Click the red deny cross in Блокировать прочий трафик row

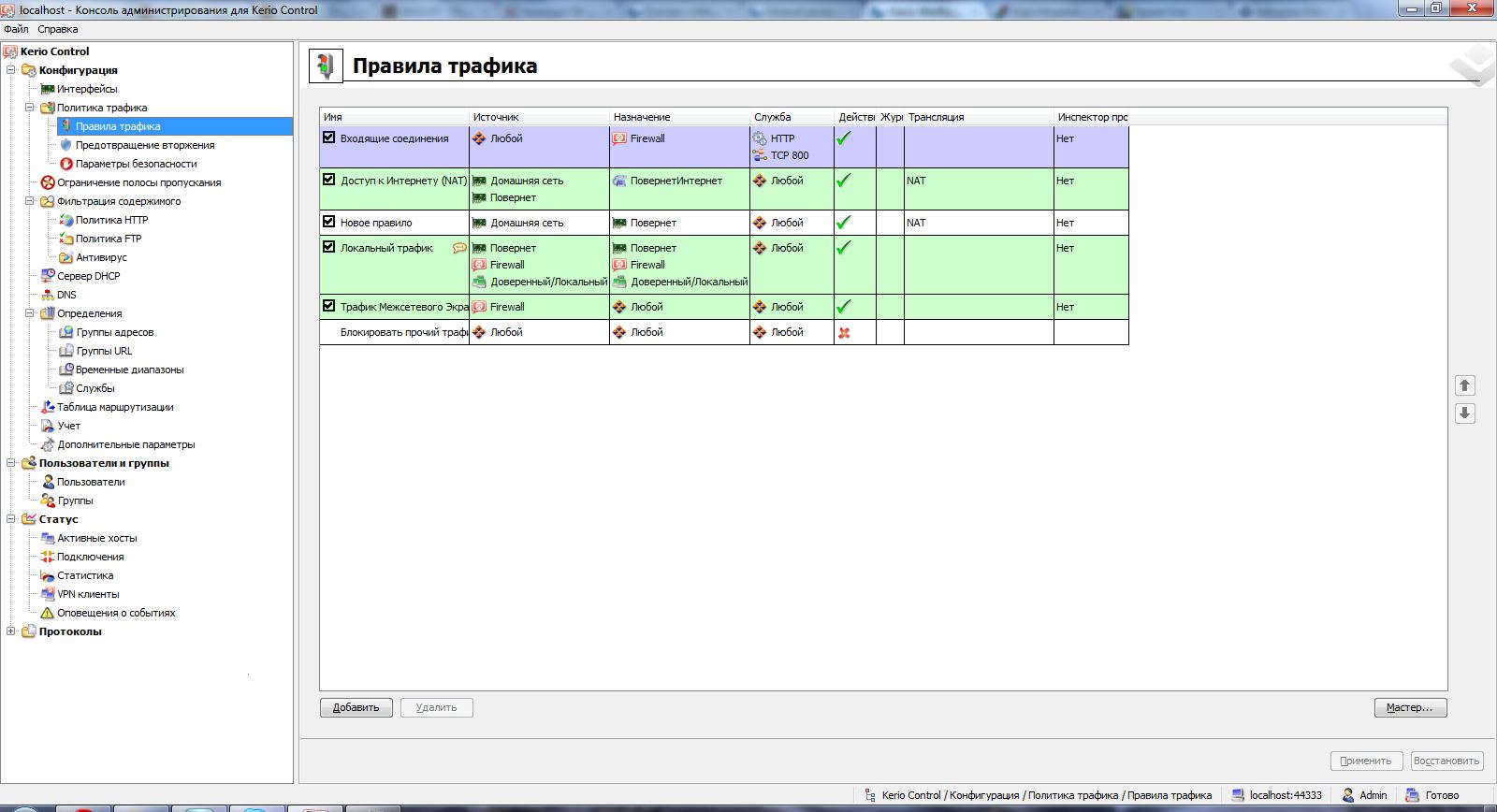click(844, 332)
